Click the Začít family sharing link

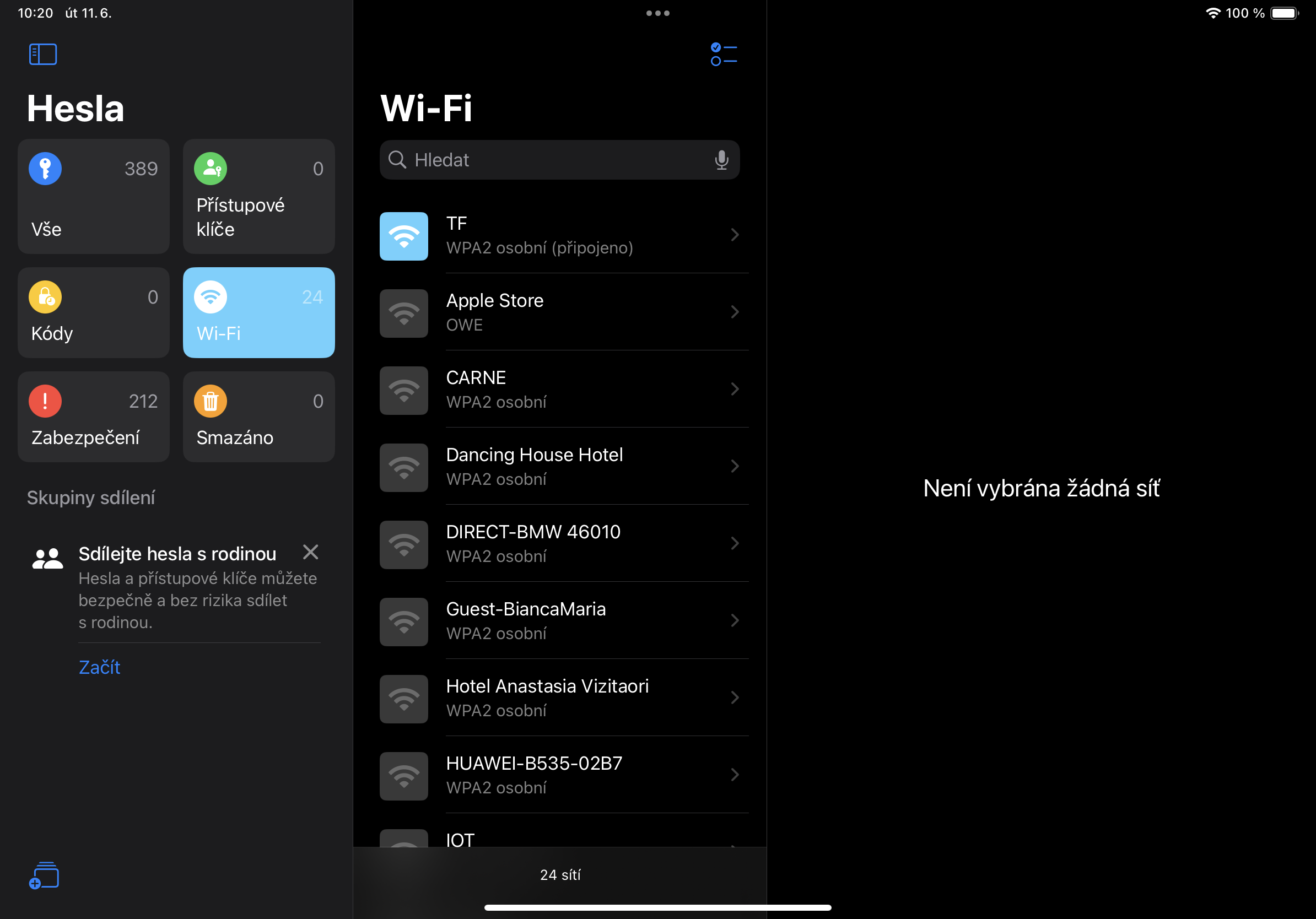pos(99,667)
